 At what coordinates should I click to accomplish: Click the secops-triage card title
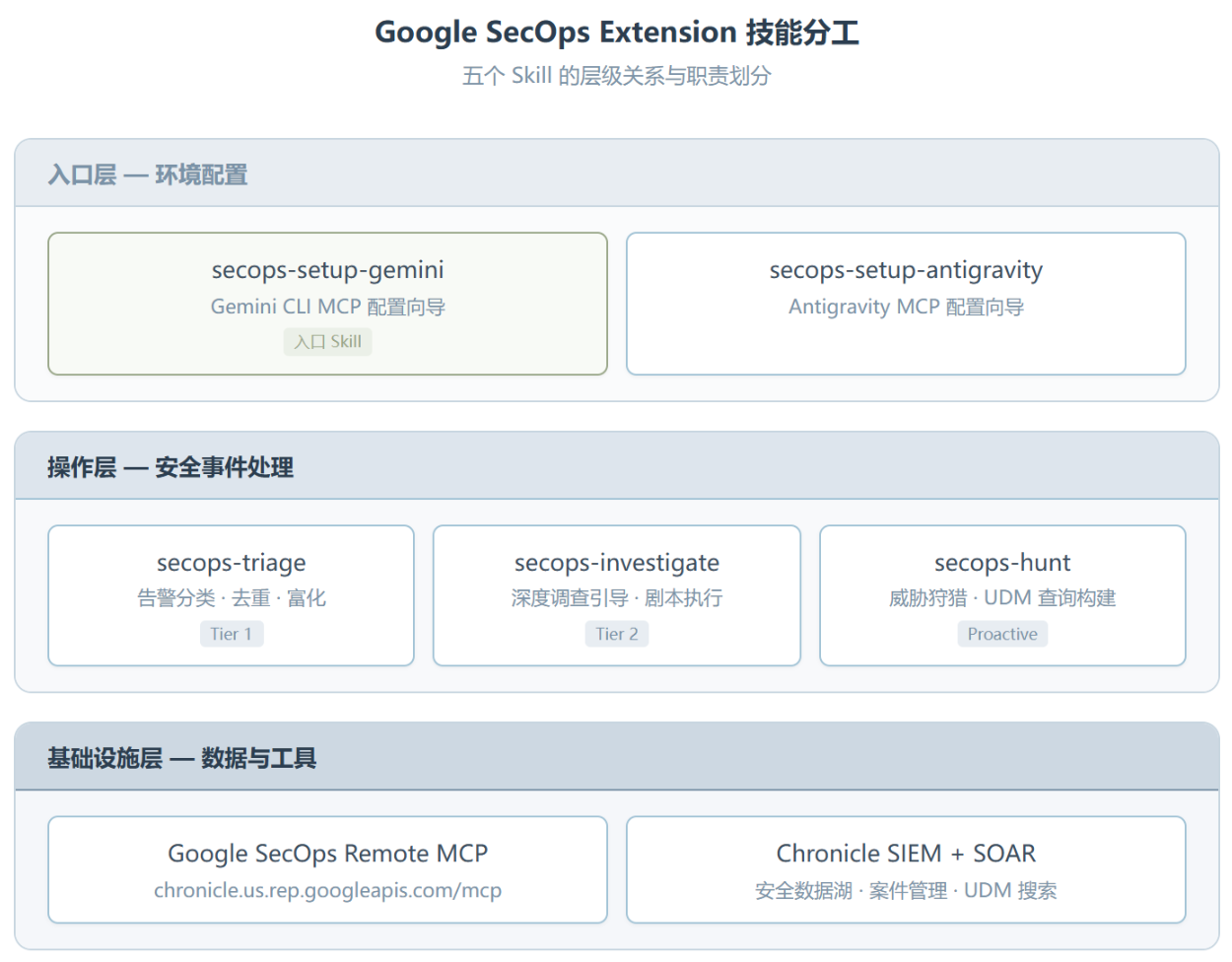click(x=231, y=563)
